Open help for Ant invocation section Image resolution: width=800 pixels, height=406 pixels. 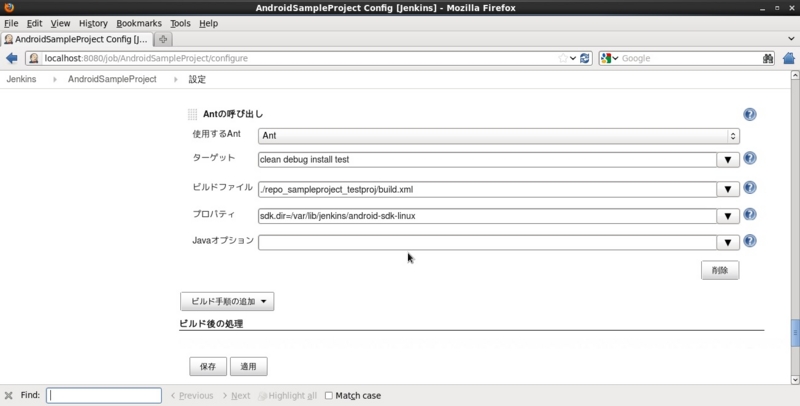click(749, 114)
